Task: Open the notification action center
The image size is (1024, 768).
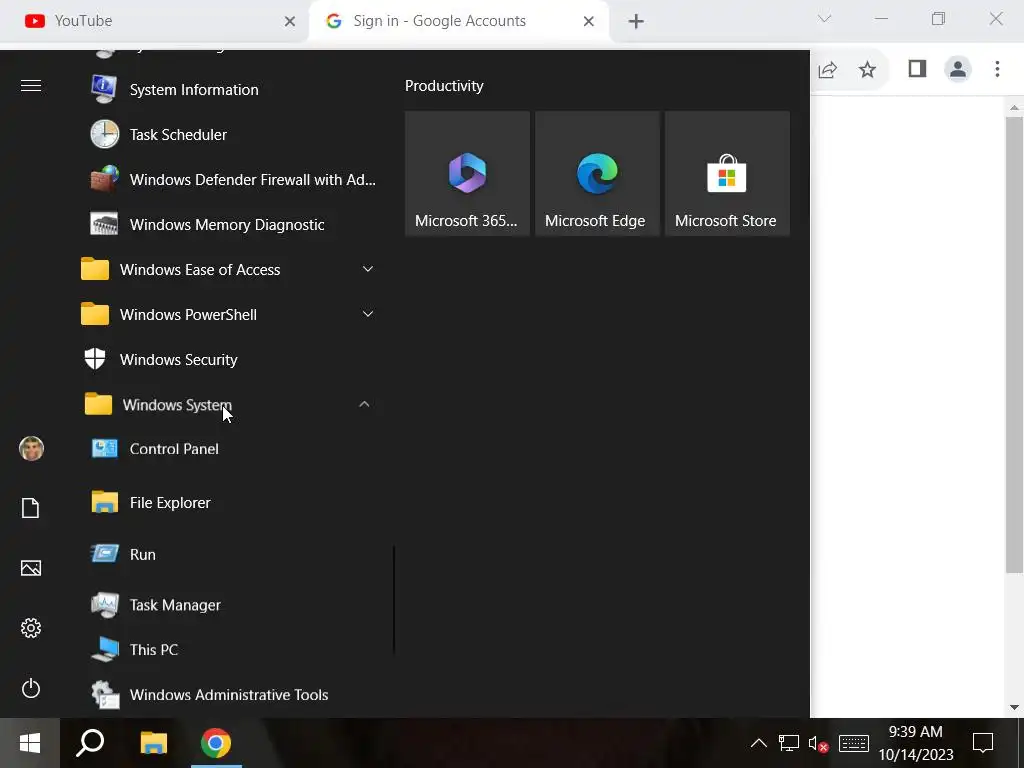Action: pyautogui.click(x=983, y=743)
